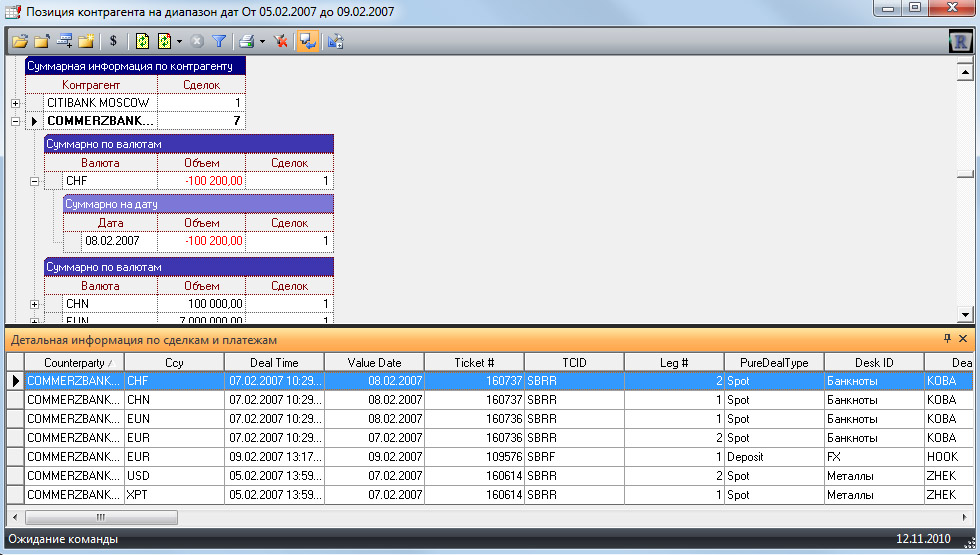Click the PureDealType column header
Image resolution: width=980 pixels, height=555 pixels.
coord(774,362)
